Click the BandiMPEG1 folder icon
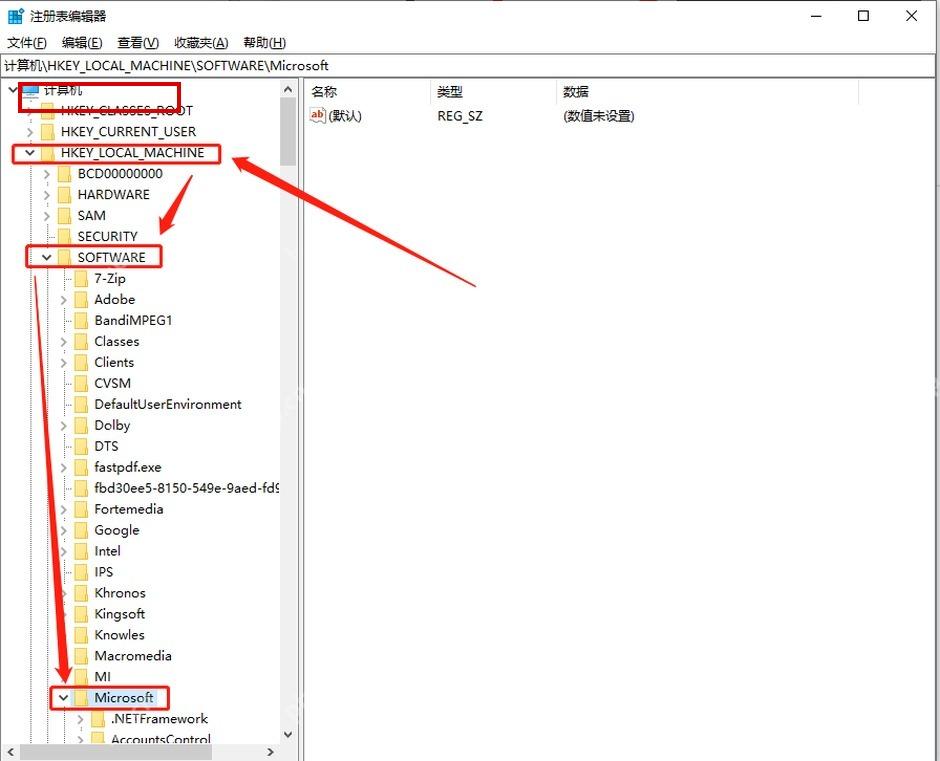The image size is (940, 761). 81,320
